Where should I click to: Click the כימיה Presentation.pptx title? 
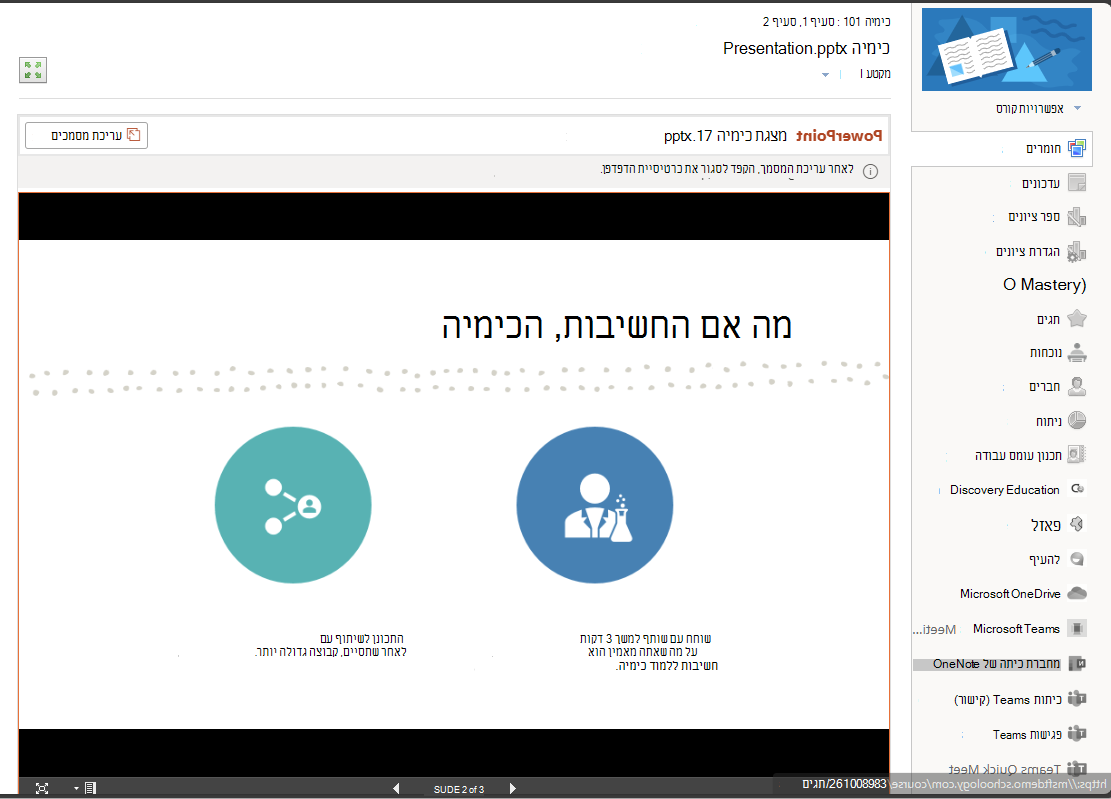806,48
